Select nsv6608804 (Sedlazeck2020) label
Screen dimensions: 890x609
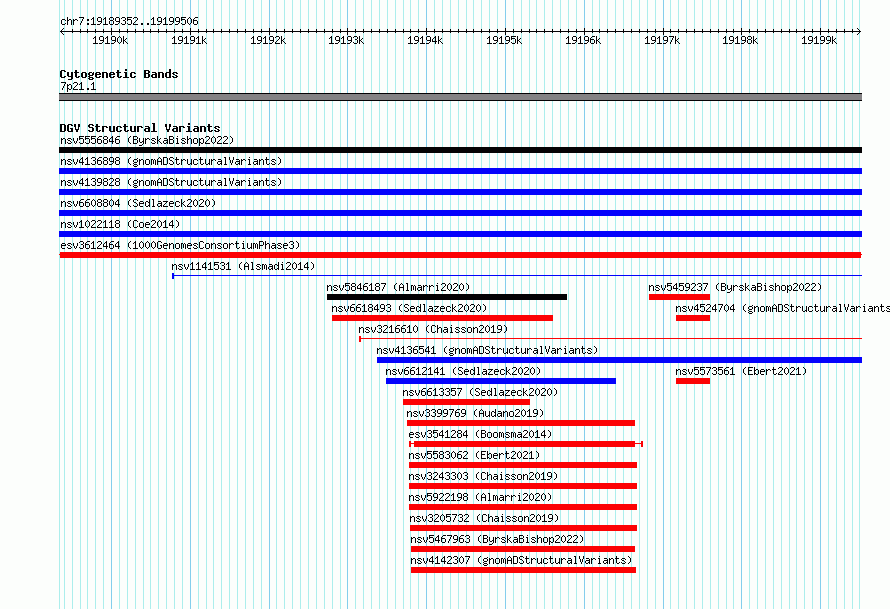point(138,203)
